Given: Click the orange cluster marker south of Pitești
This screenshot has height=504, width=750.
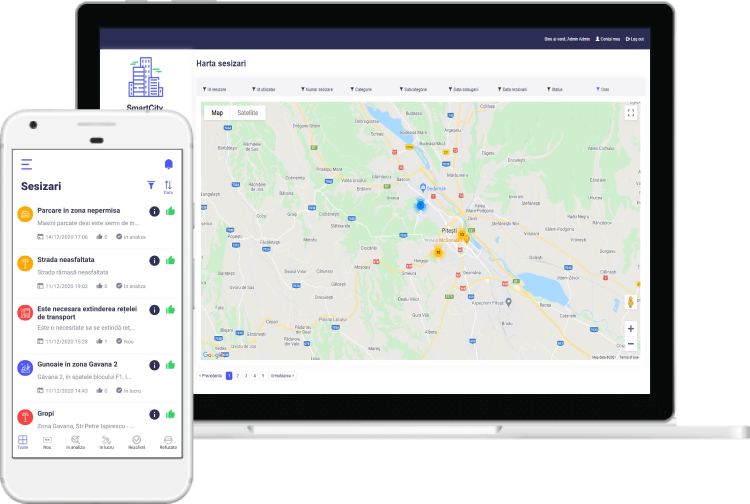Looking at the screenshot, I should point(438,252).
